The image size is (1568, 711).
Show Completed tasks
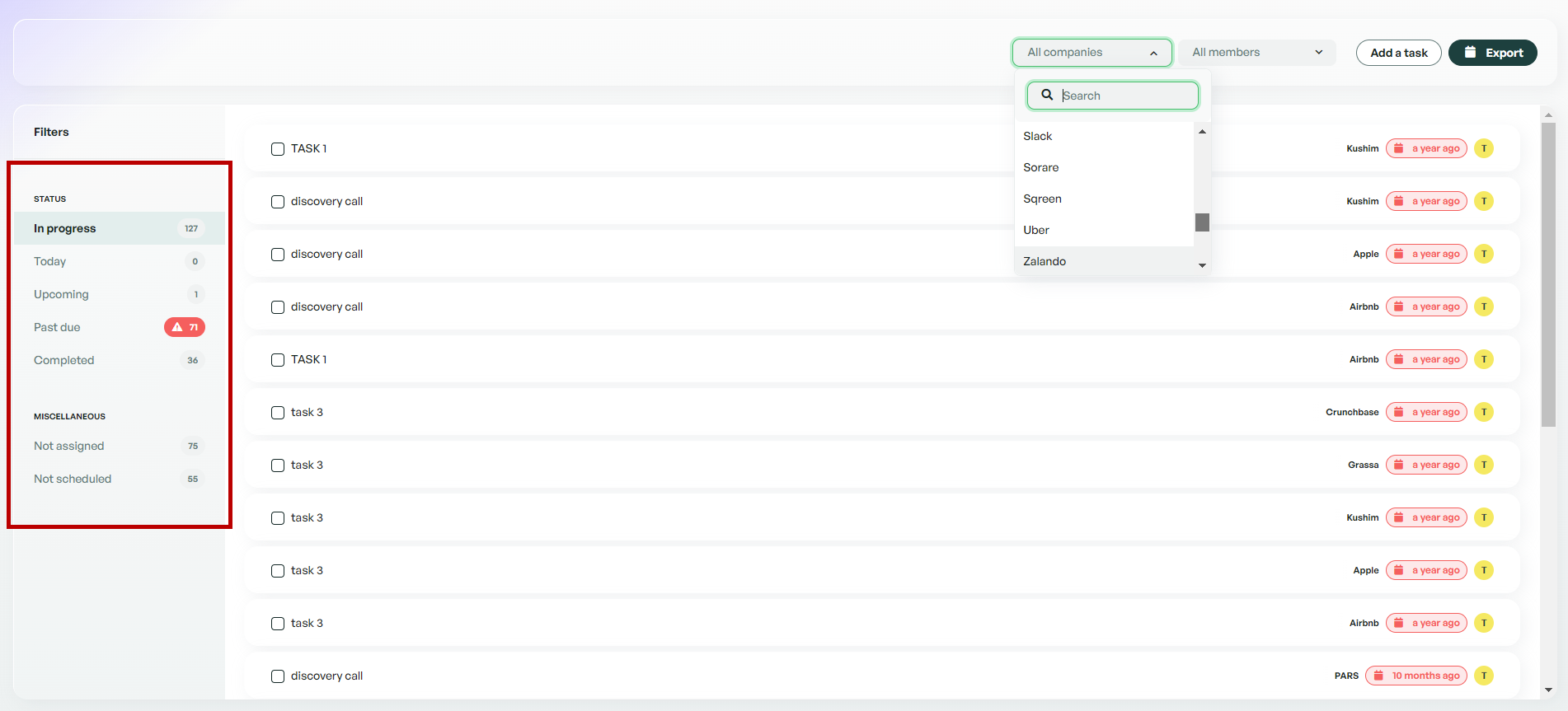(x=120, y=360)
